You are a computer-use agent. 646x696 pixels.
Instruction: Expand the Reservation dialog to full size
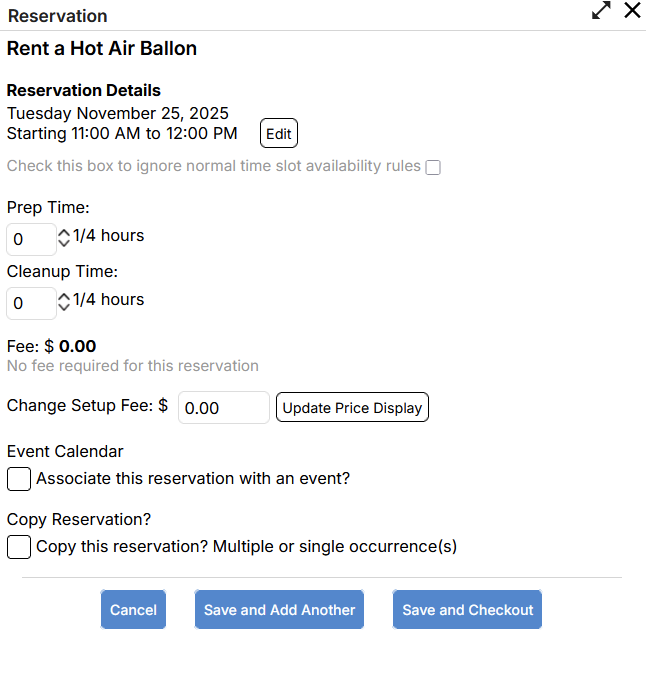coord(601,11)
